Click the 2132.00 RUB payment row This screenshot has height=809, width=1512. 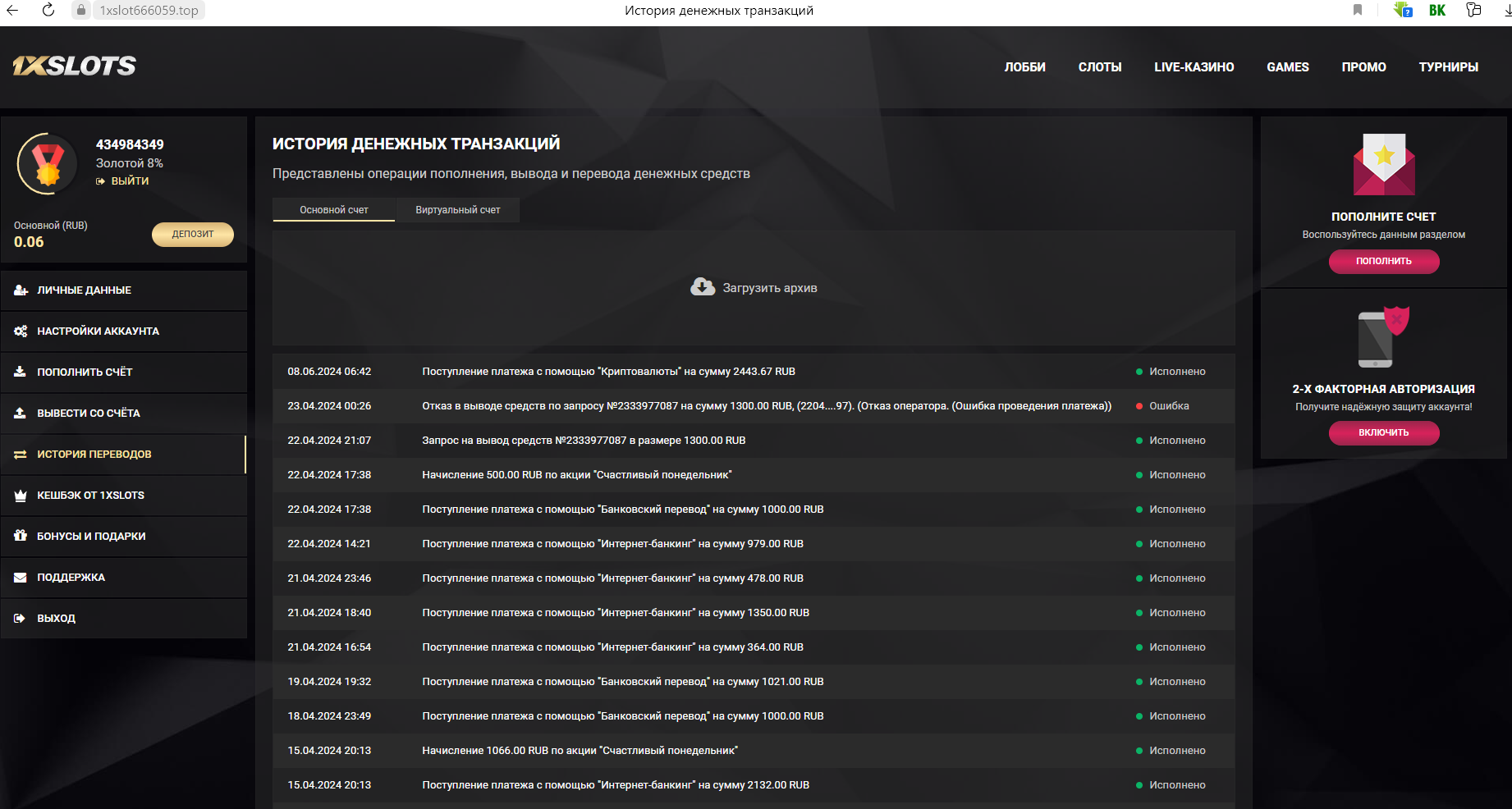754,785
